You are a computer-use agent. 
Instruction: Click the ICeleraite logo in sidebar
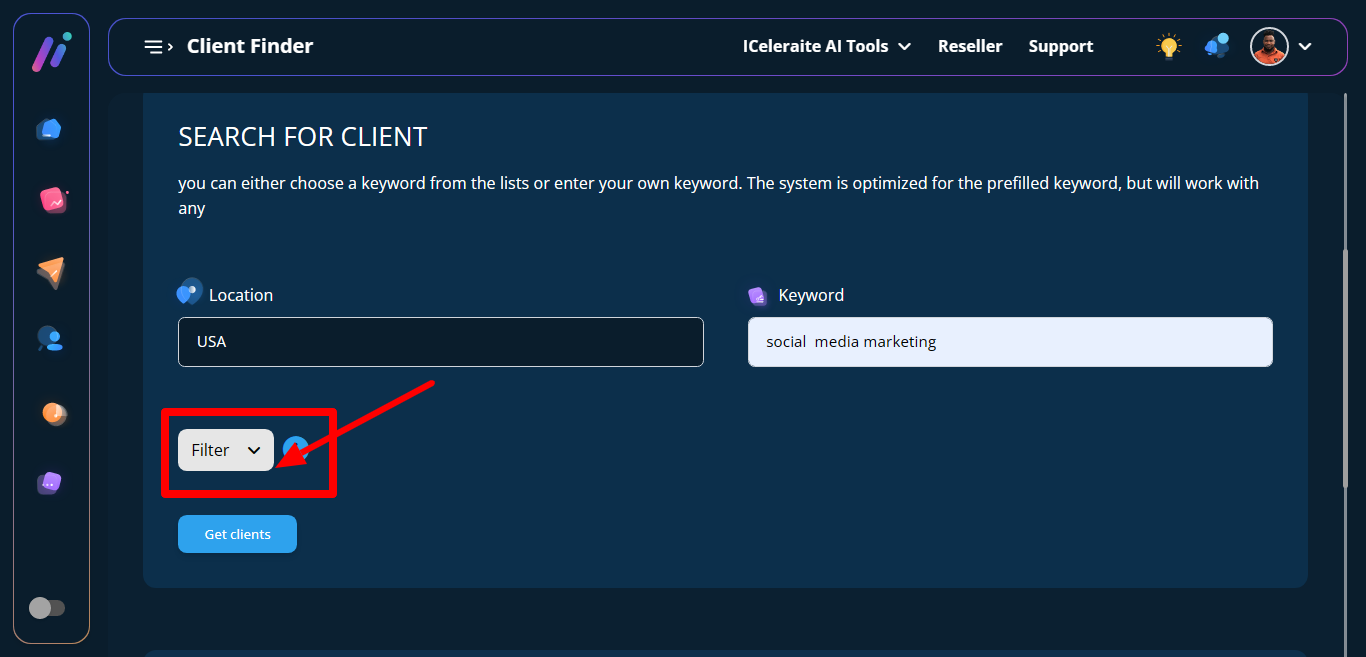click(x=50, y=52)
